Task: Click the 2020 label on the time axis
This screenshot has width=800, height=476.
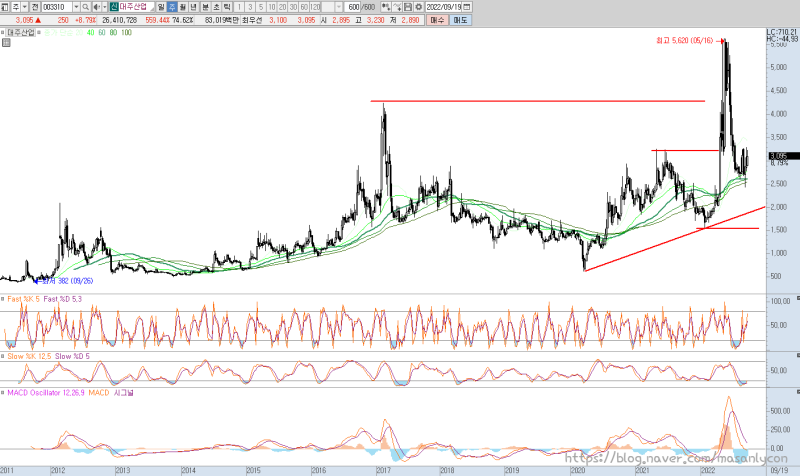Action: 577,470
